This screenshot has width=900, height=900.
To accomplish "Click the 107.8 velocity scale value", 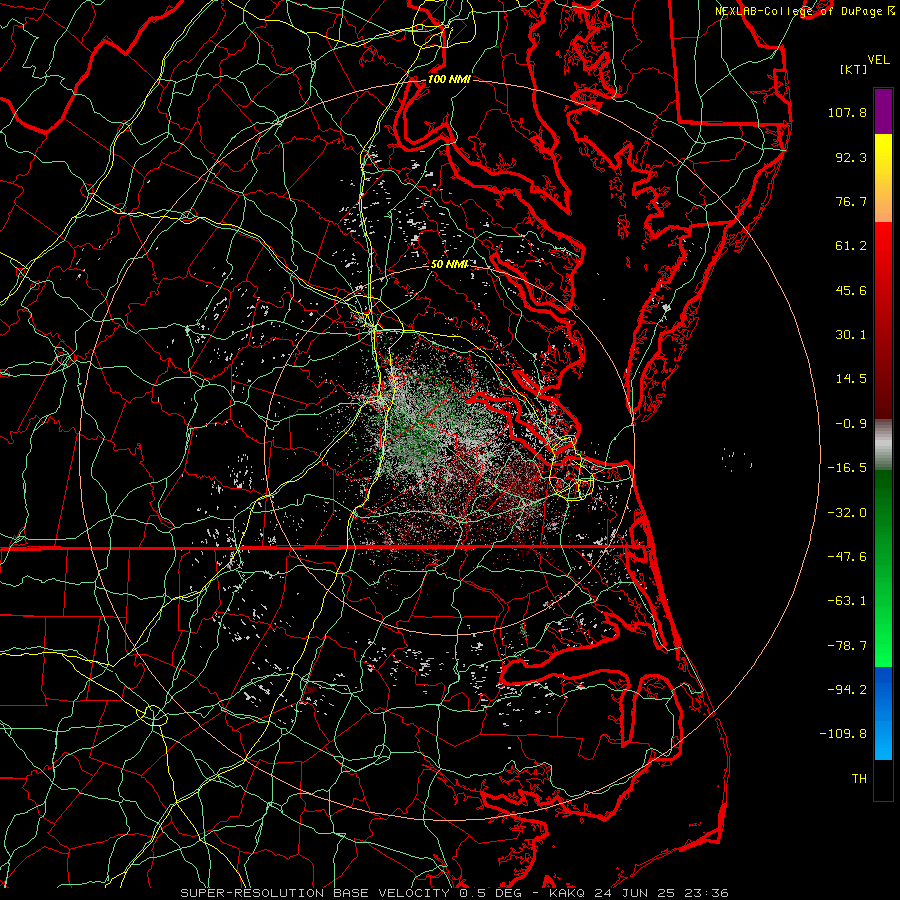I will pos(847,112).
